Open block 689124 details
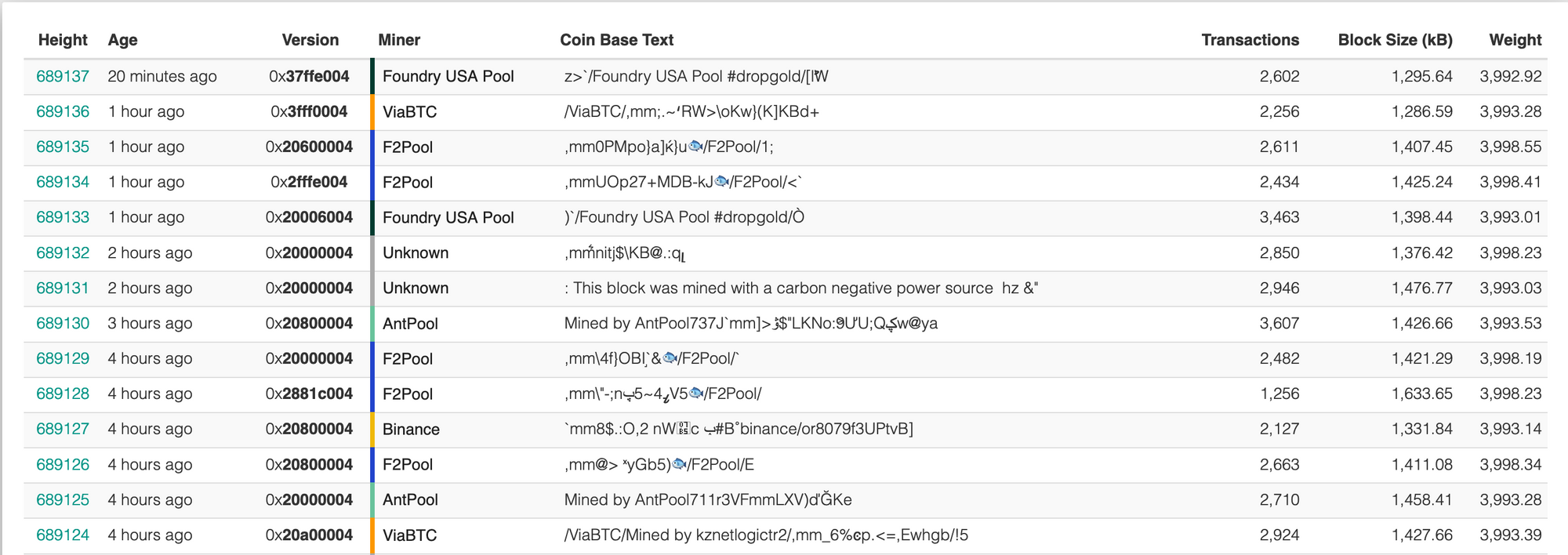Viewport: 1568px width, 555px height. point(64,535)
